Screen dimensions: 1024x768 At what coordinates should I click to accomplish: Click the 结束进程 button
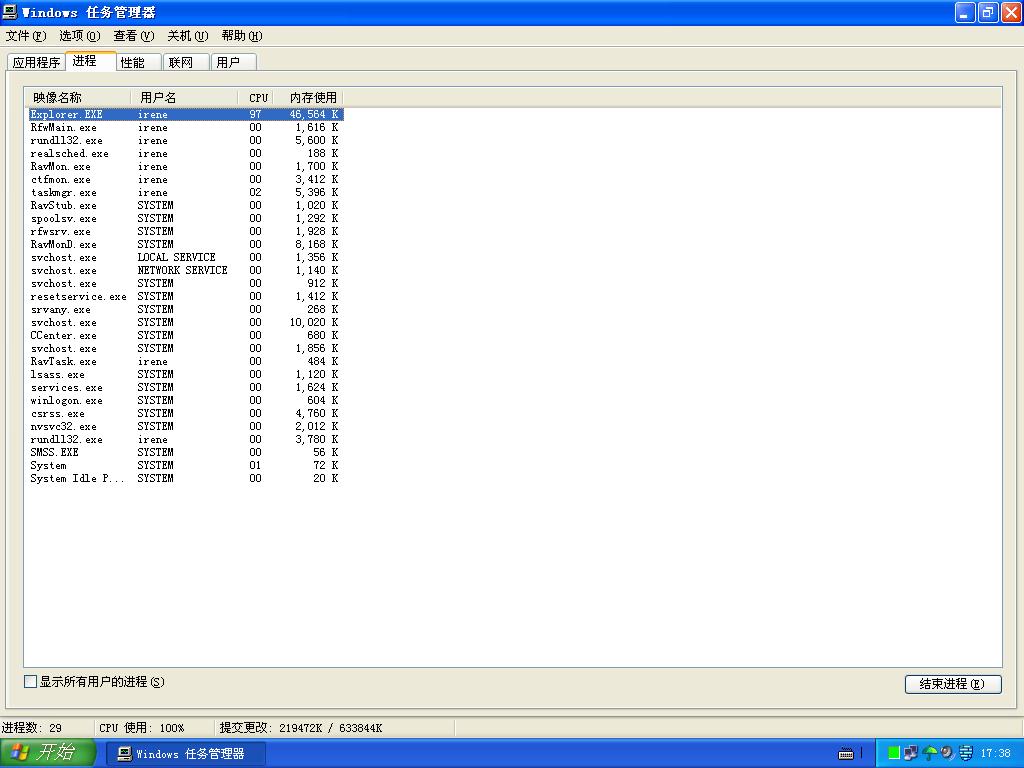click(953, 684)
